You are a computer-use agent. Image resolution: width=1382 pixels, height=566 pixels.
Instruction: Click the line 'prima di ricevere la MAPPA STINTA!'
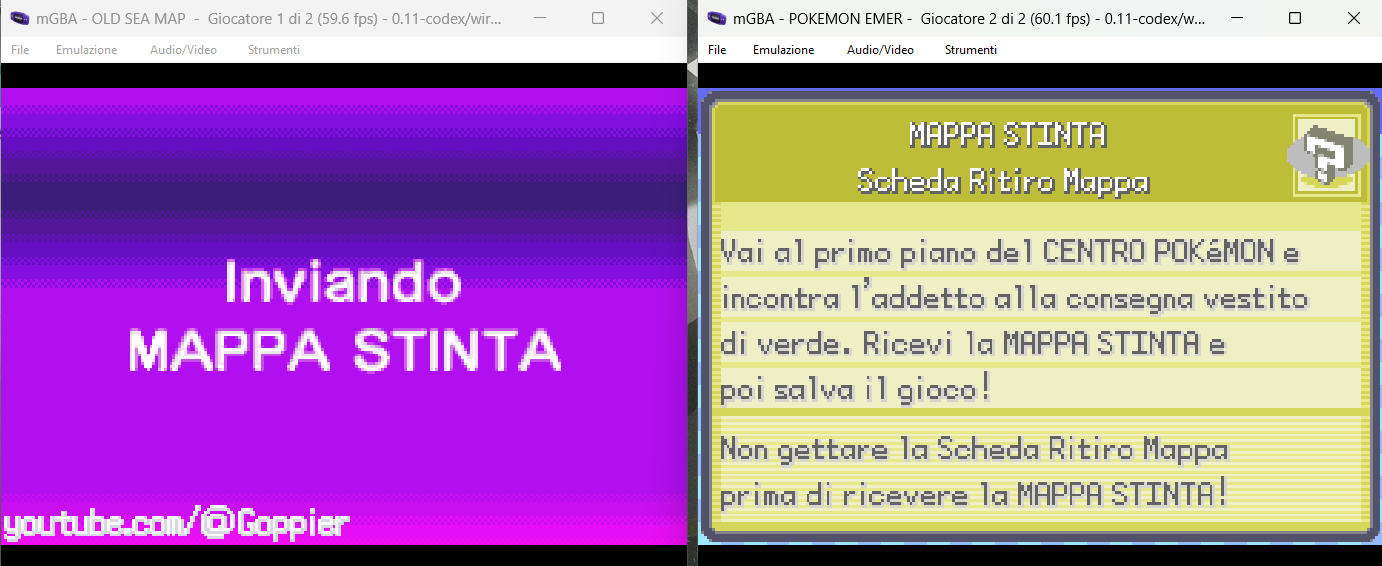click(x=973, y=495)
